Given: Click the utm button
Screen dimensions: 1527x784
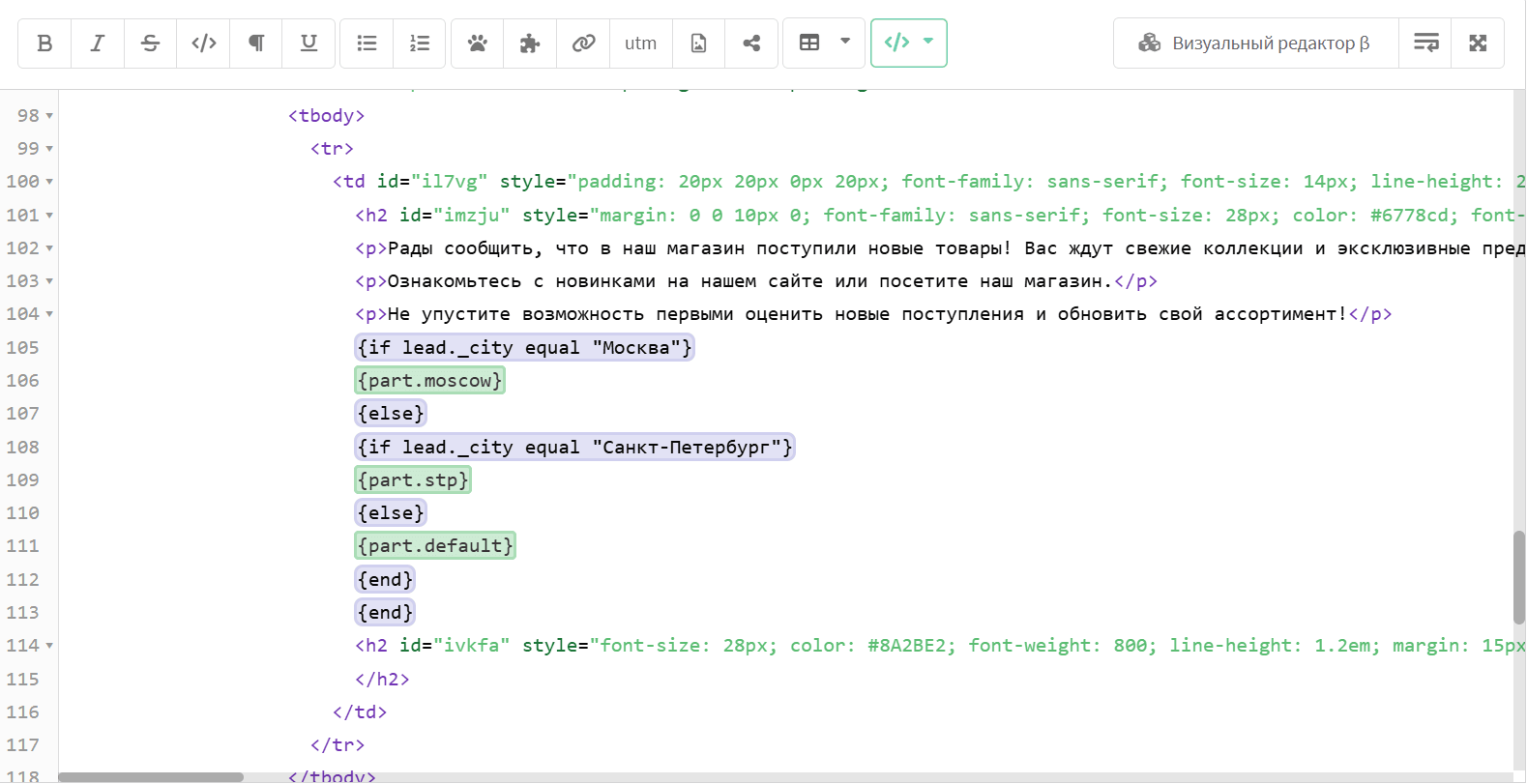Looking at the screenshot, I should pyautogui.click(x=640, y=44).
